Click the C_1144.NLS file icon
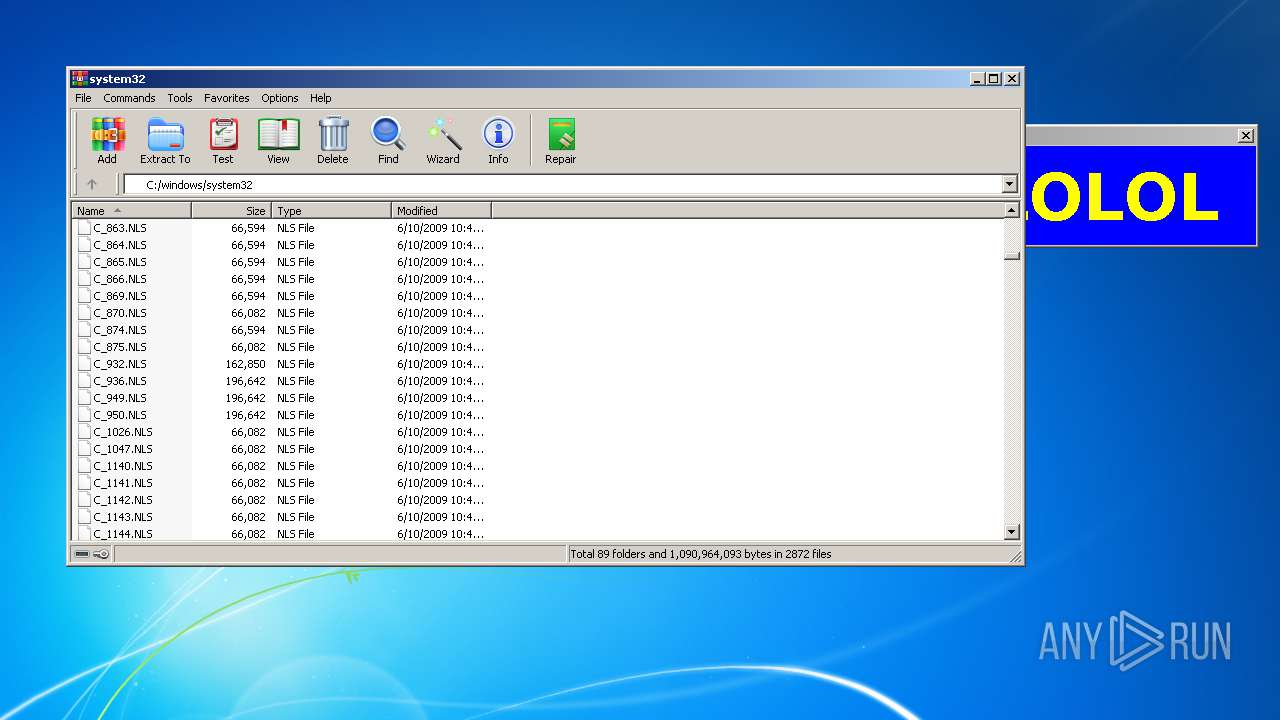1280x720 pixels. point(84,534)
